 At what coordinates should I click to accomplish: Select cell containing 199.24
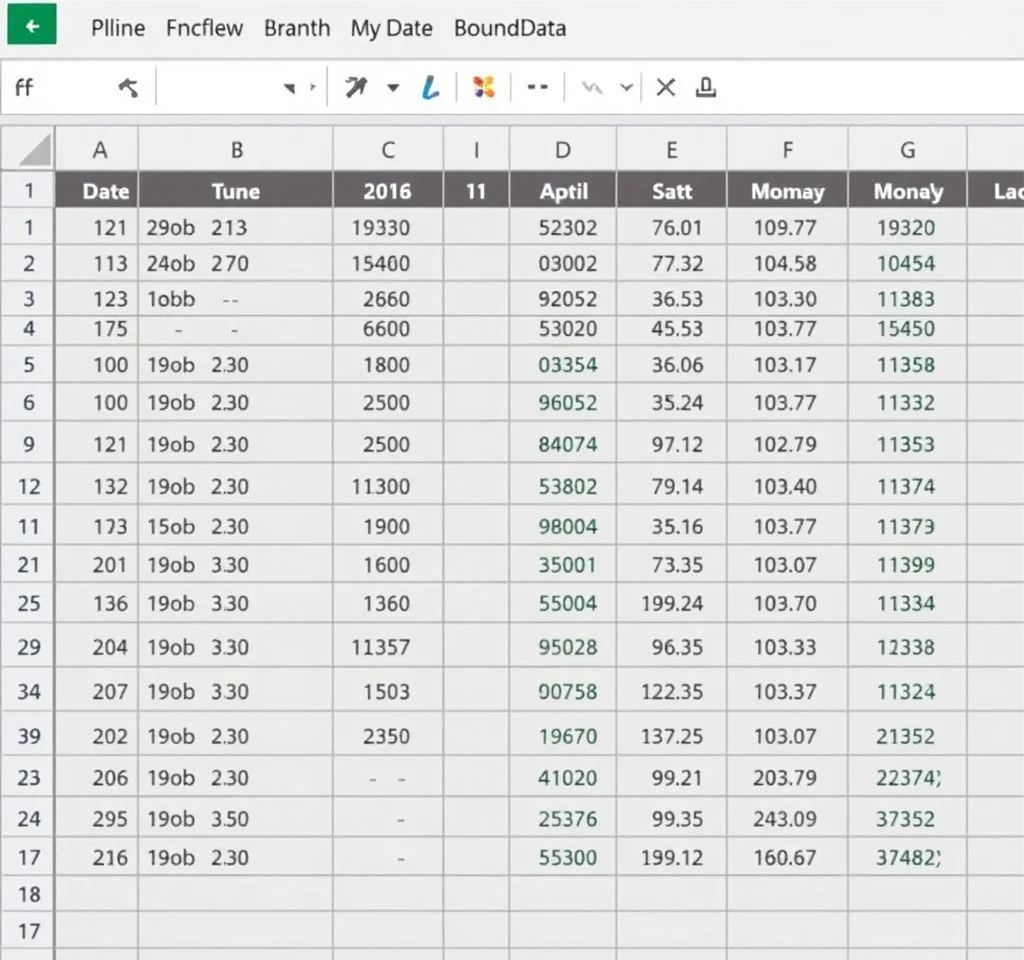[x=671, y=603]
